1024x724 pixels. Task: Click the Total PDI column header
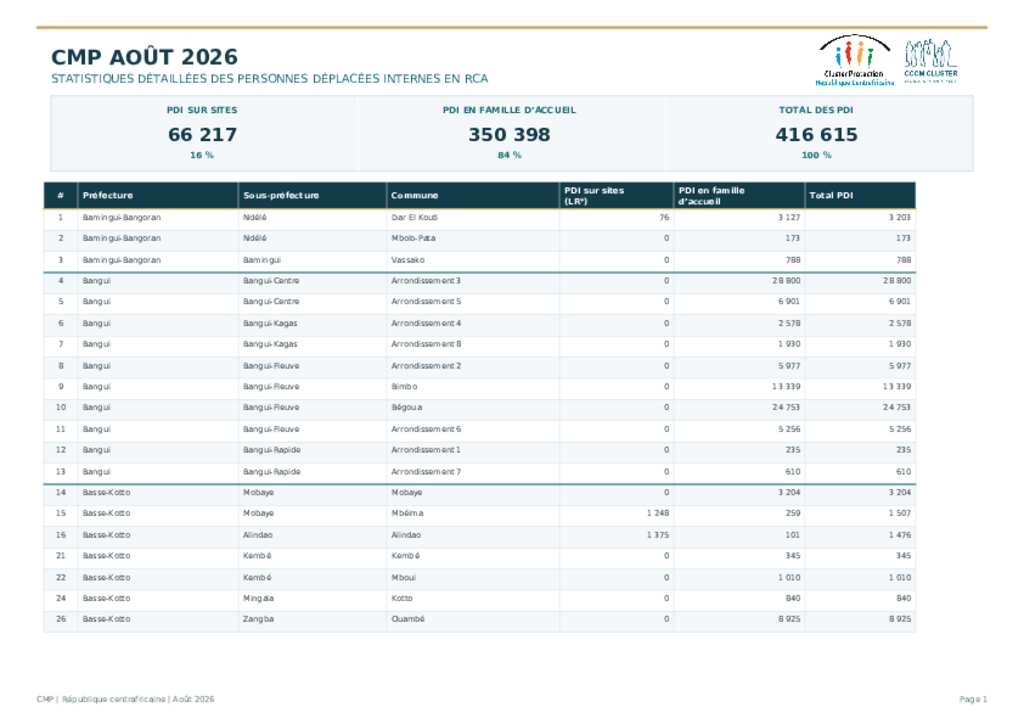(859, 195)
